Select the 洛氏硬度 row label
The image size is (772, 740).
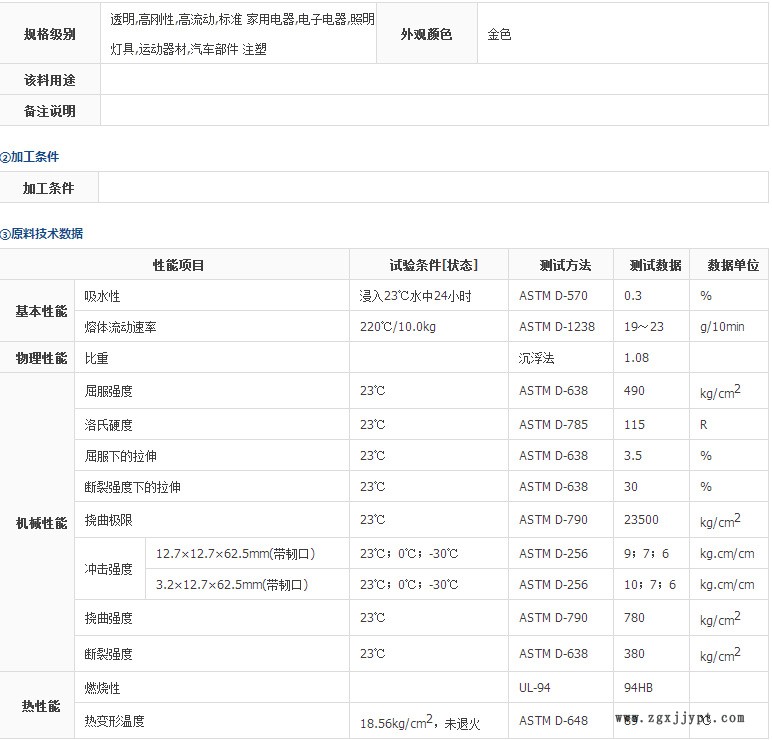click(x=108, y=425)
